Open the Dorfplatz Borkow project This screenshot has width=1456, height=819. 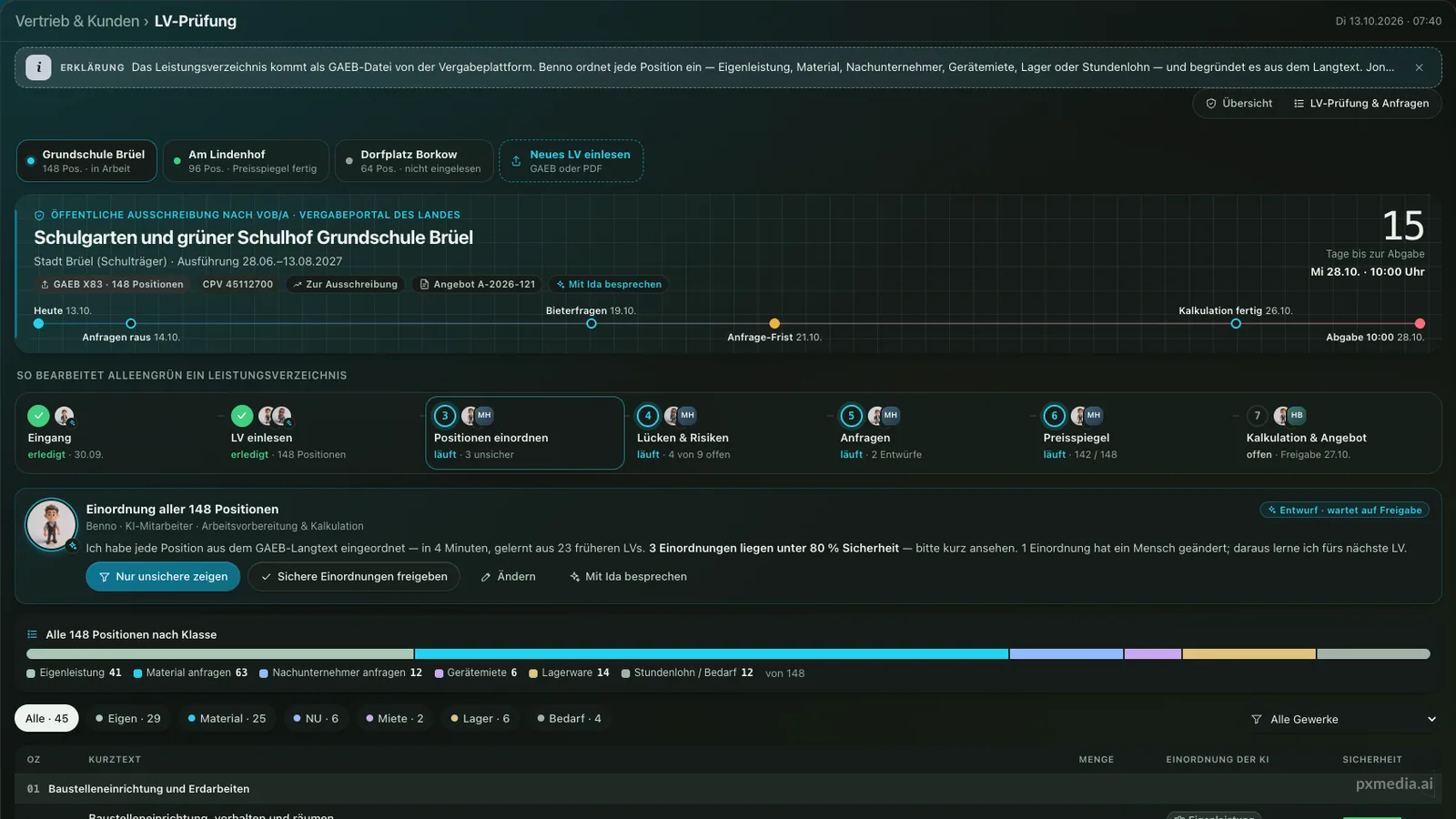[x=414, y=161]
